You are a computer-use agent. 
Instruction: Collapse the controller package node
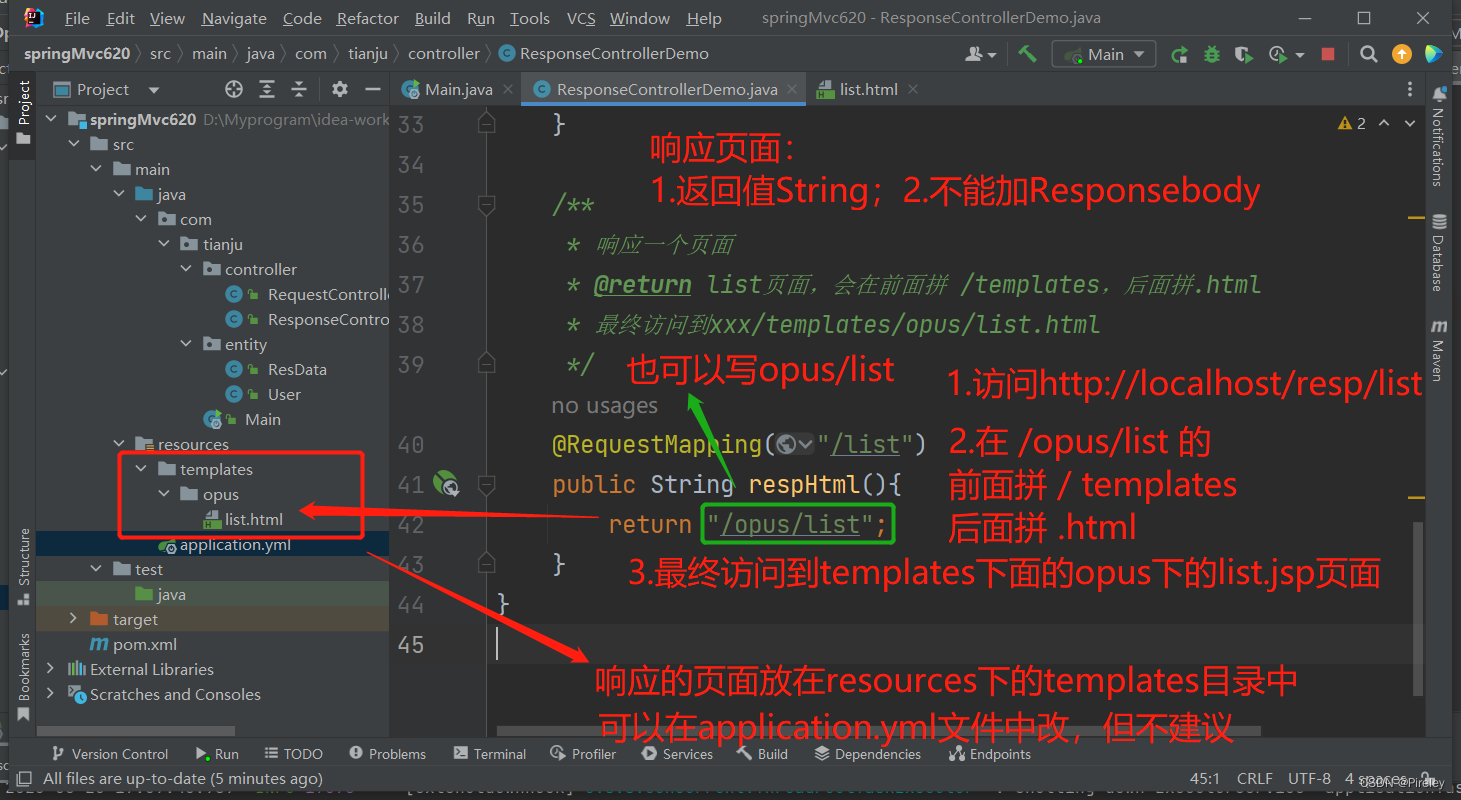187,269
